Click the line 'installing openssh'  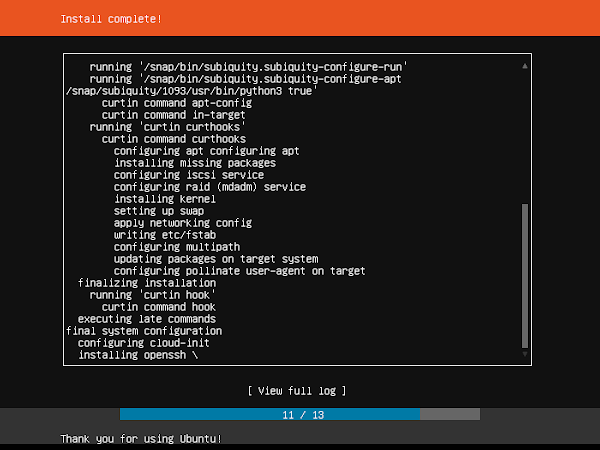(x=138, y=355)
